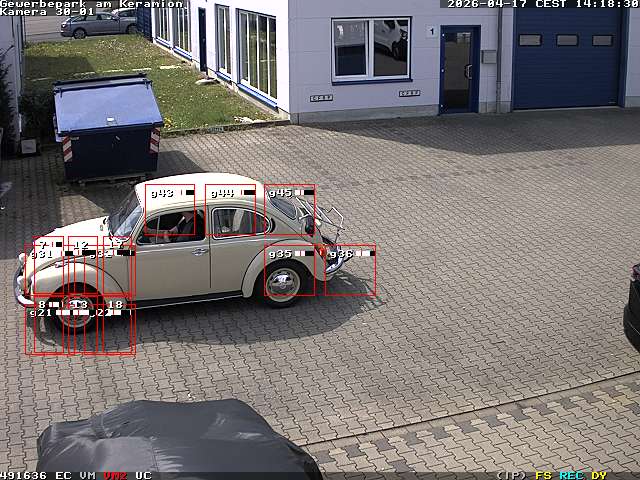Click the g45 detection box at rear window
Image resolution: width=640 pixels, height=480 pixels.
coord(290,210)
